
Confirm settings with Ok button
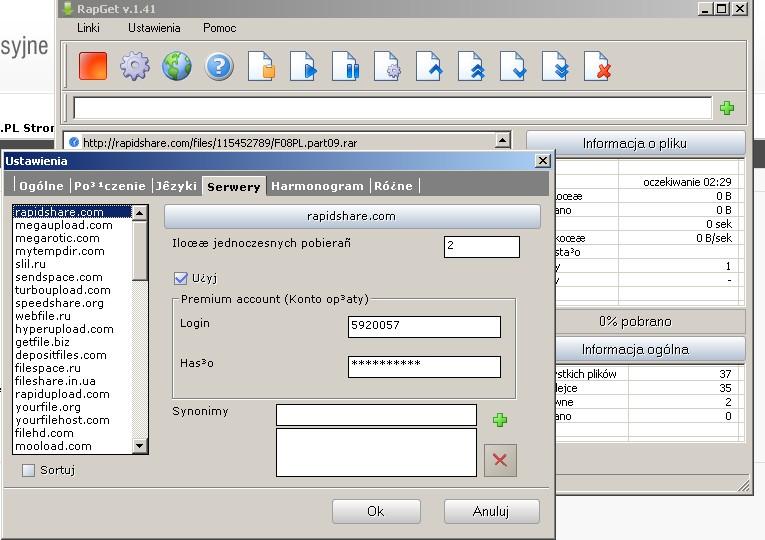pos(376,511)
